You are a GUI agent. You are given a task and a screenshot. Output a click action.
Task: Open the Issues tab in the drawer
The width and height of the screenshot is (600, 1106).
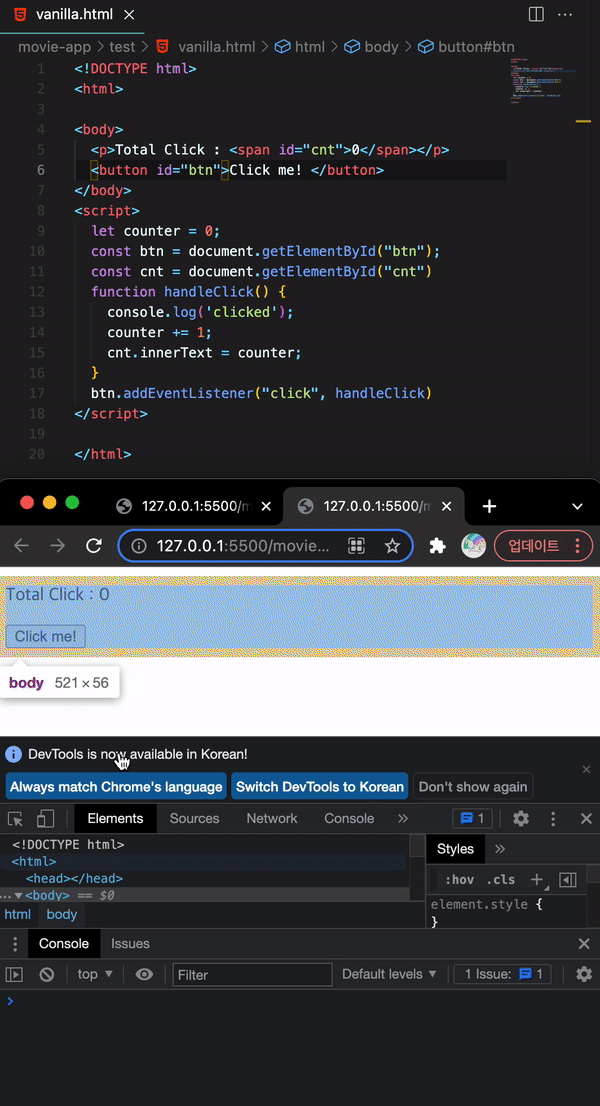pyautogui.click(x=130, y=943)
